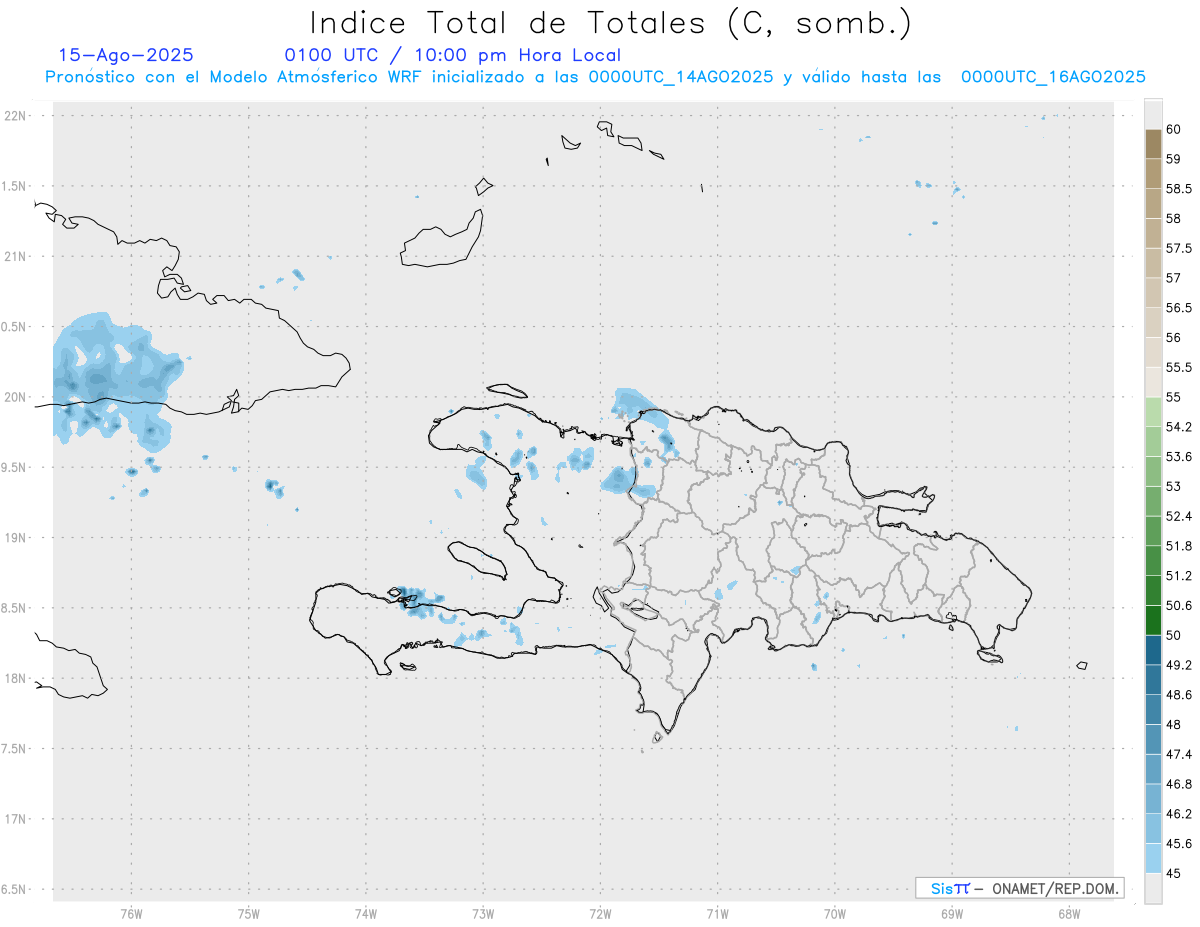The width and height of the screenshot is (1200, 927).
Task: Click the '19N' latitude label
Action: pos(16,538)
